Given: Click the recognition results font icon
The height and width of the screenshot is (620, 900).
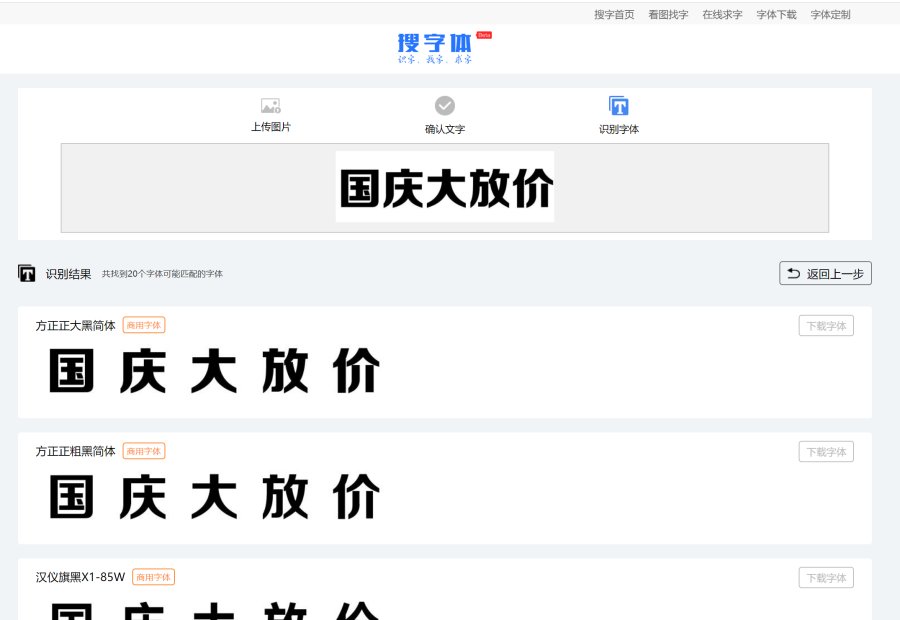Looking at the screenshot, I should pyautogui.click(x=27, y=273).
